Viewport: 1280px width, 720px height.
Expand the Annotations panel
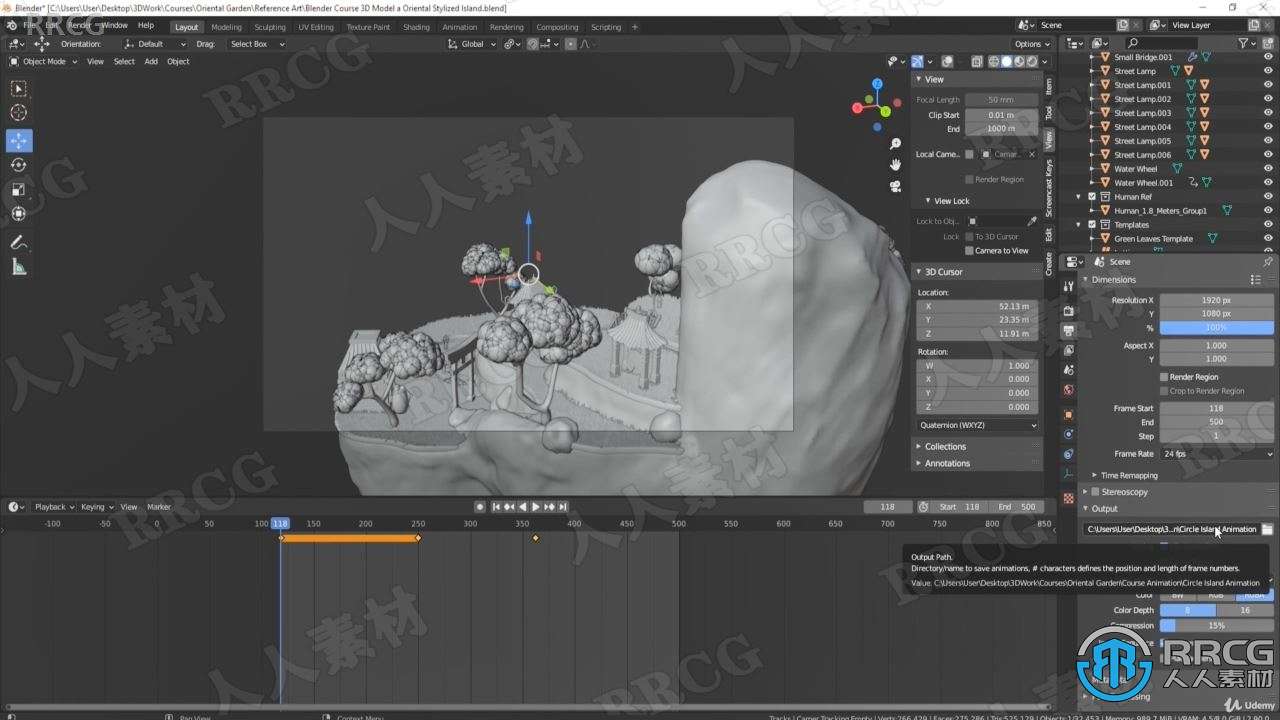947,464
